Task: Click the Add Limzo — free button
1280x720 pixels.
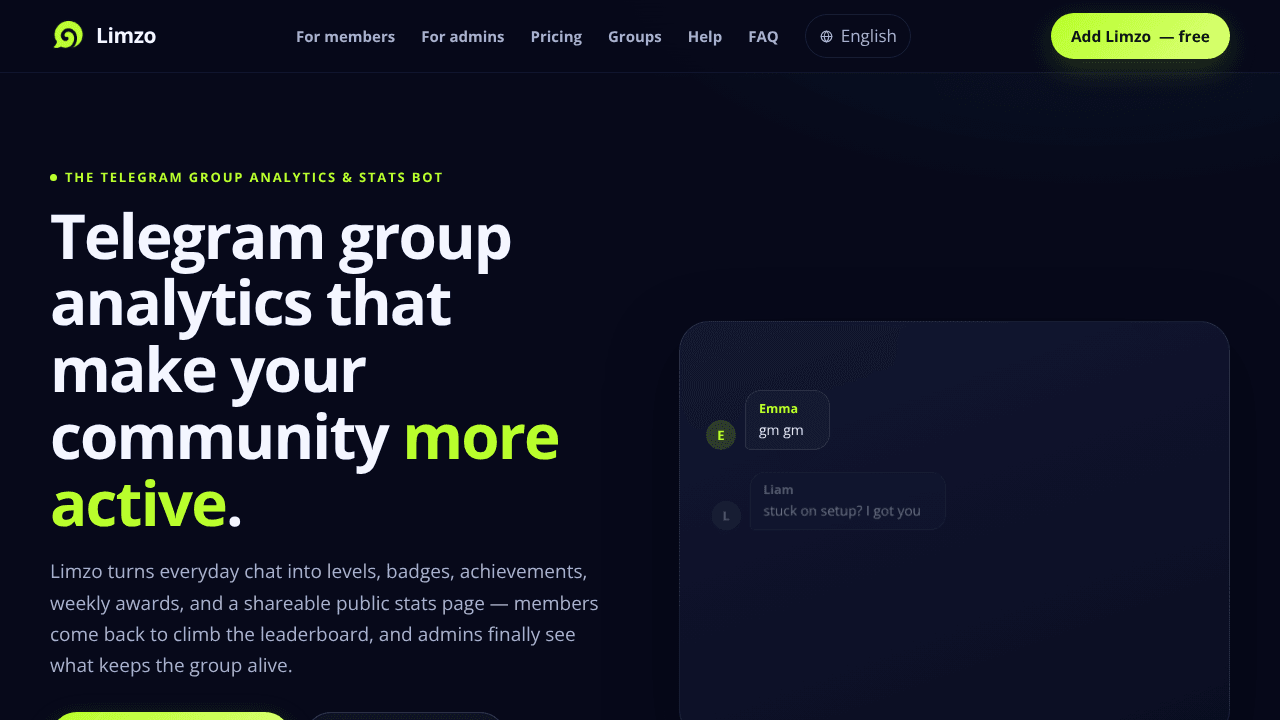Action: point(1140,36)
